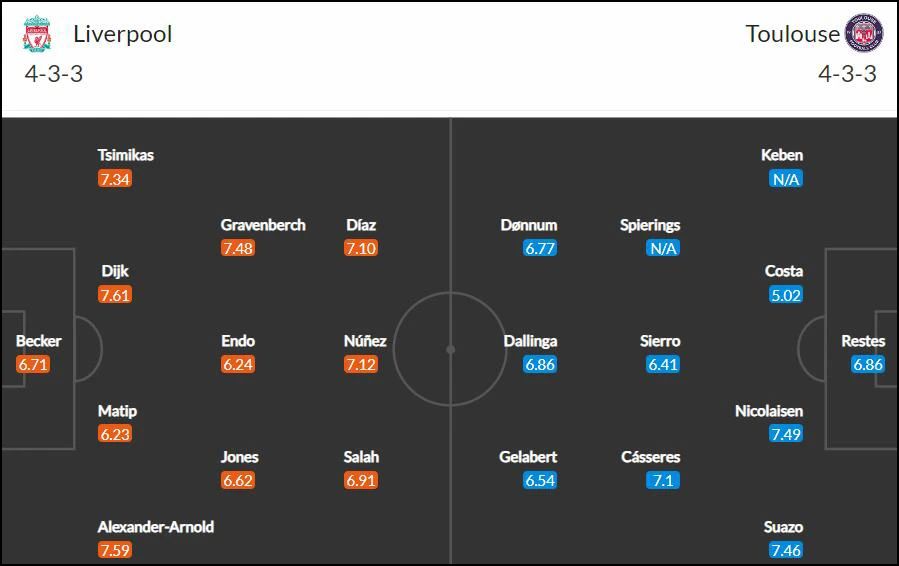Image resolution: width=899 pixels, height=566 pixels.
Task: Select Dallinga in the Toulouse lineup
Action: tap(530, 341)
